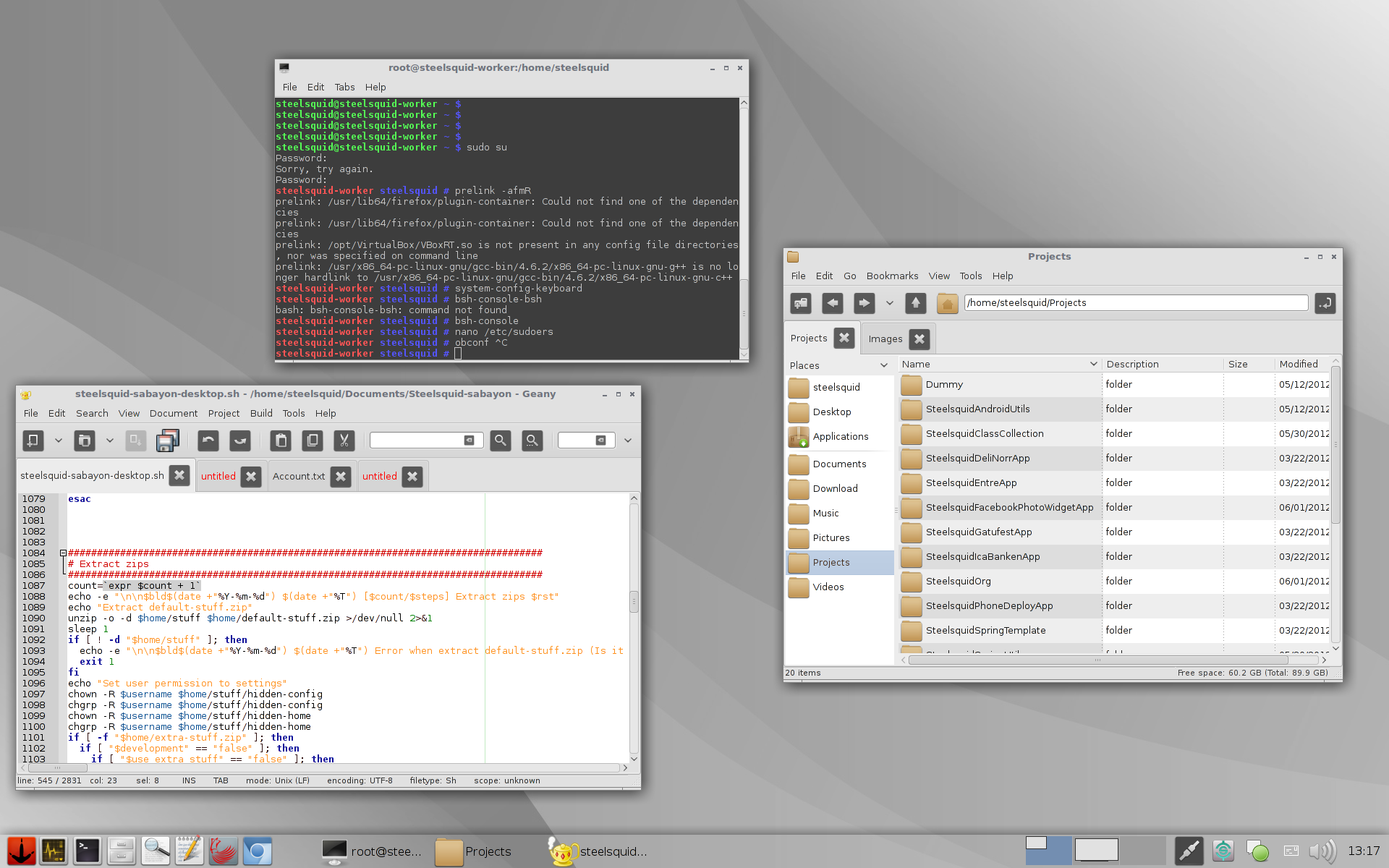This screenshot has height=868, width=1389.
Task: Go to parent folder with up arrow
Action: coord(916,303)
